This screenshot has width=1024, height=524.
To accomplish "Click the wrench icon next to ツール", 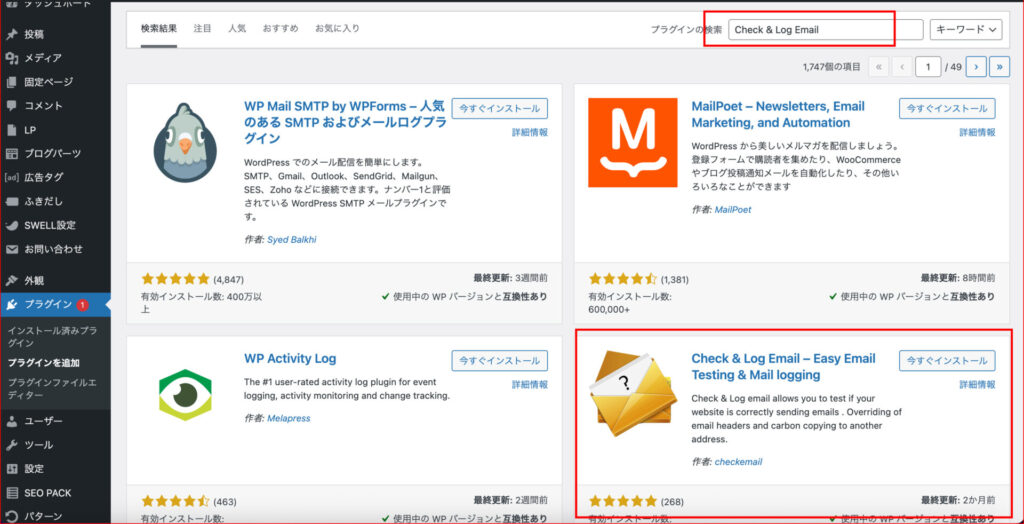I will tap(12, 445).
